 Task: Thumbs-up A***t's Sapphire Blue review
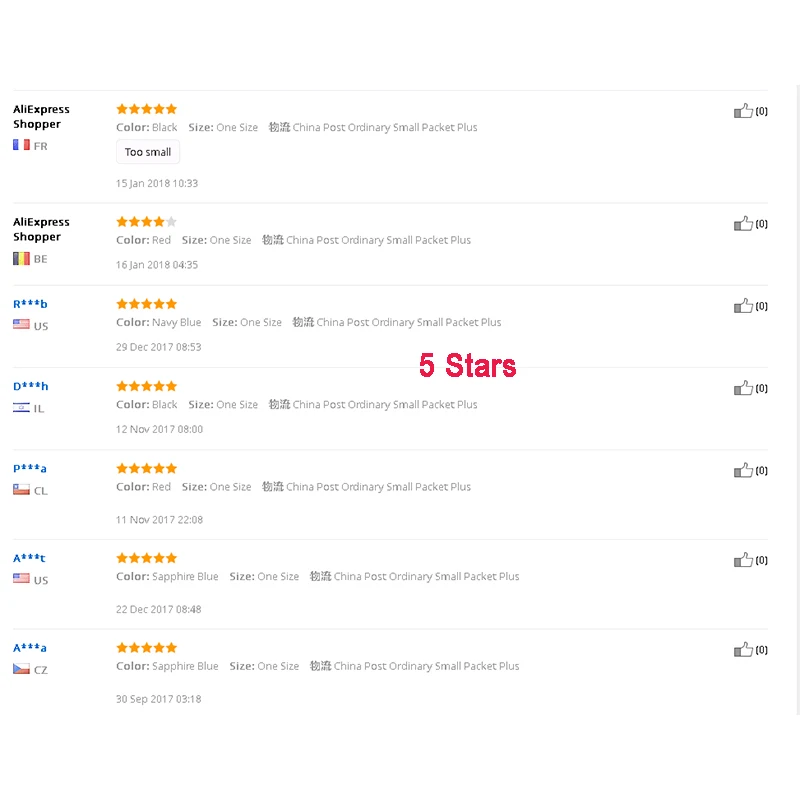click(x=743, y=560)
